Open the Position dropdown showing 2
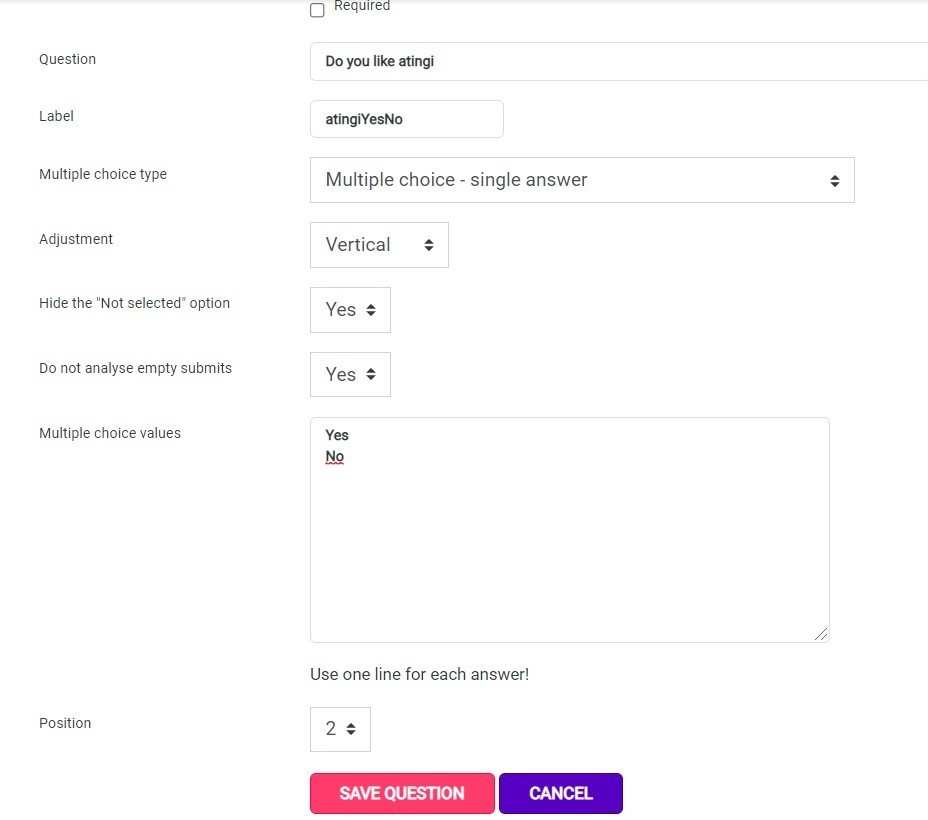Image resolution: width=928 pixels, height=820 pixels. coord(340,729)
